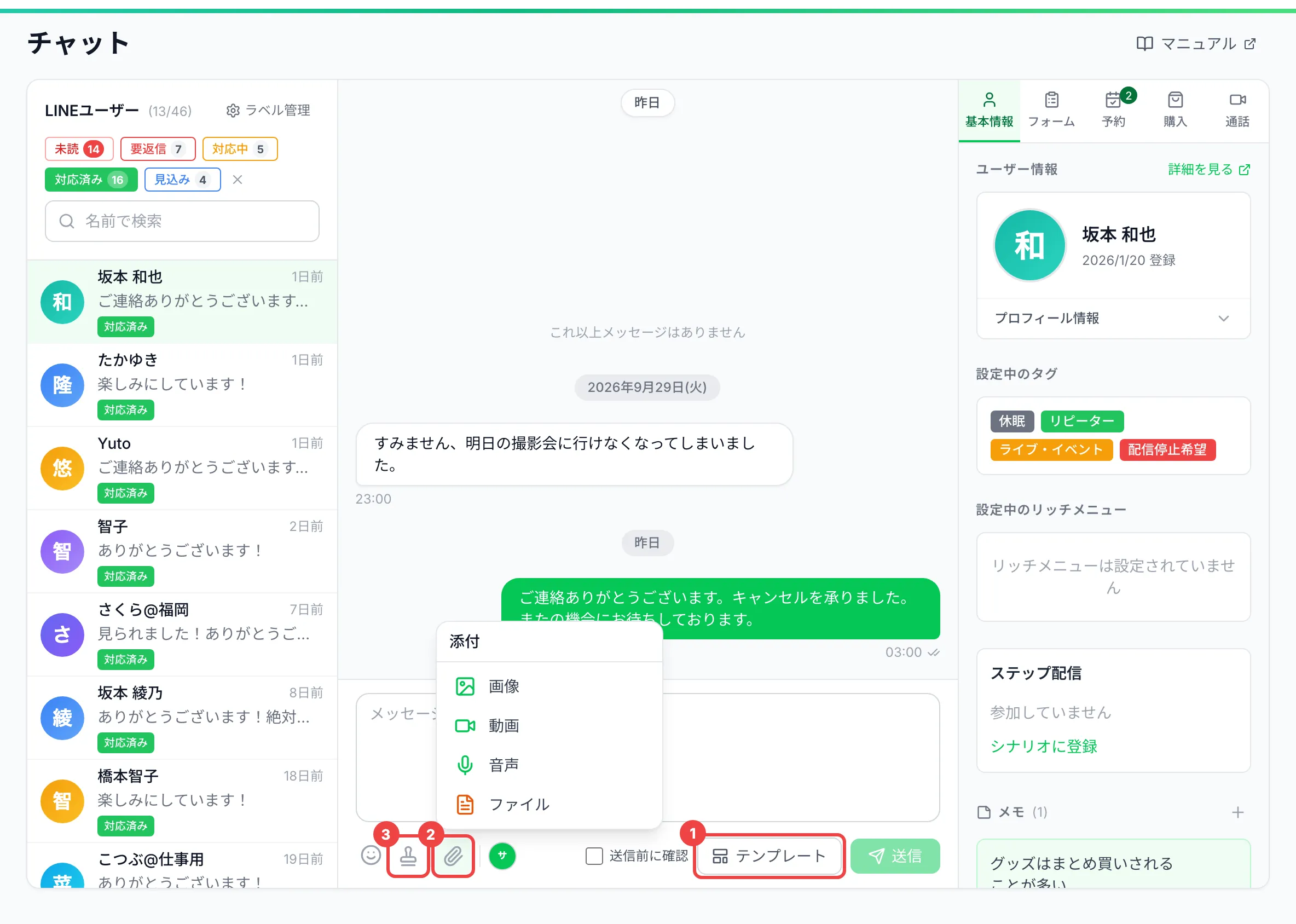This screenshot has height=924, width=1296.
Task: Switch to the 購入 tab
Action: pyautogui.click(x=1176, y=111)
